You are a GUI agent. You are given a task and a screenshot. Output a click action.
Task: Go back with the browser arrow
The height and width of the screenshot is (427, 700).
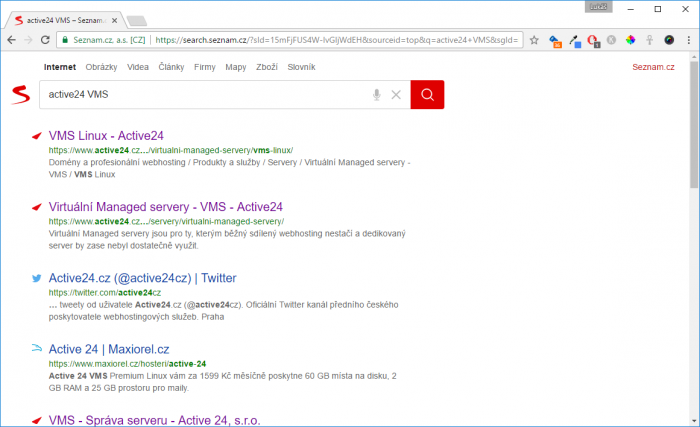[12, 40]
